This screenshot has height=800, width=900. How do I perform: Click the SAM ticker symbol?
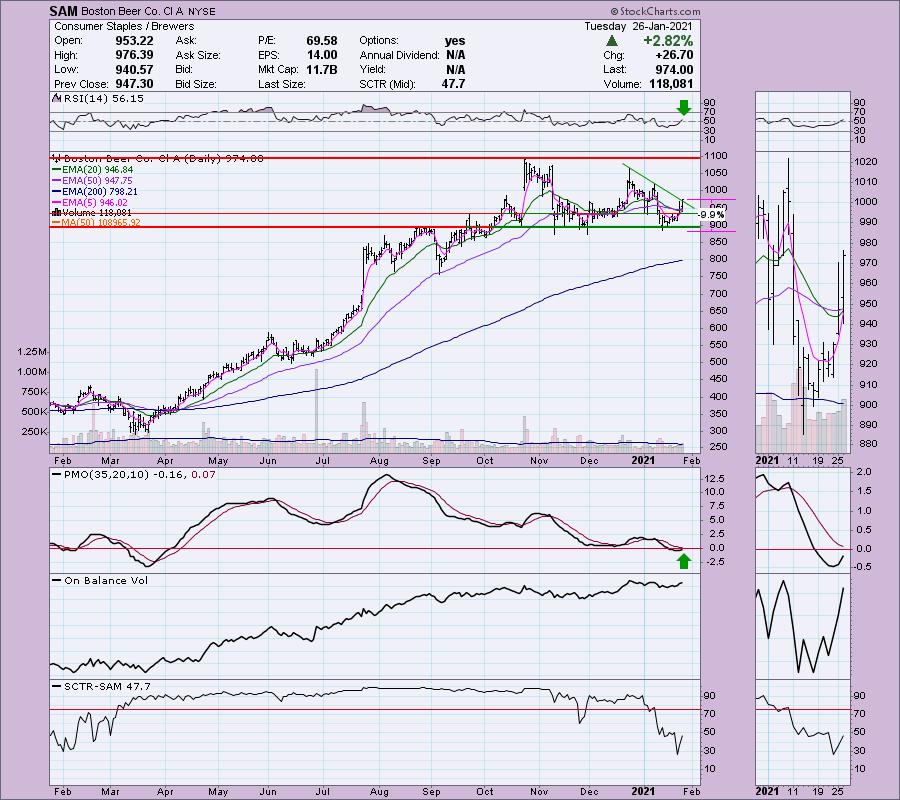tap(61, 11)
